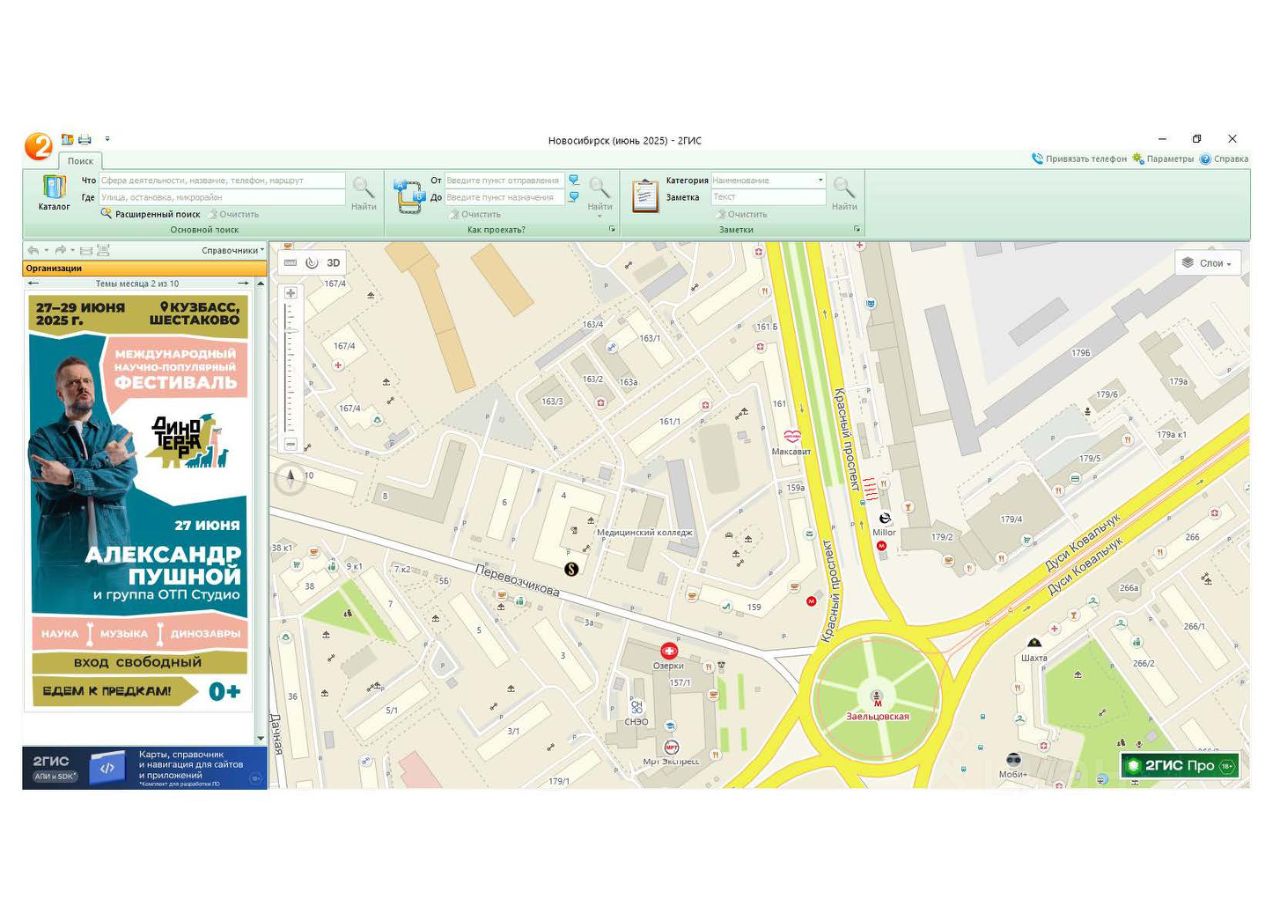Open the Каталог catalog

point(54,194)
